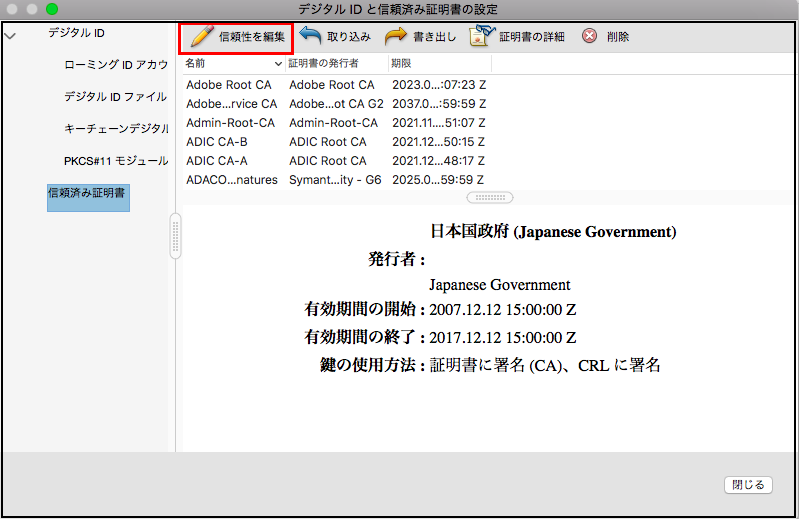
Task: Sort by 期限 column header
Action: pyautogui.click(x=440, y=63)
